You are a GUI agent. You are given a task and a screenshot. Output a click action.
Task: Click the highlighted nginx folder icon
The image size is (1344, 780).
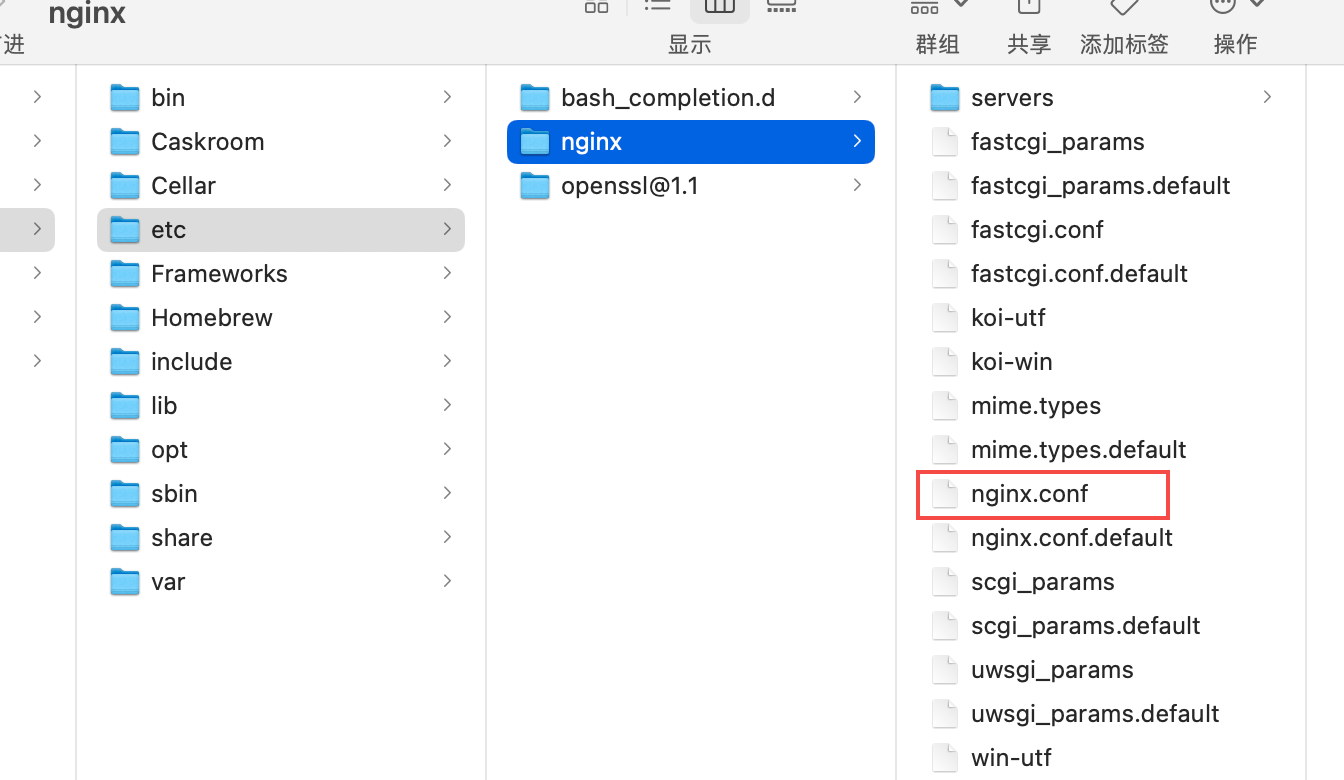pos(535,141)
